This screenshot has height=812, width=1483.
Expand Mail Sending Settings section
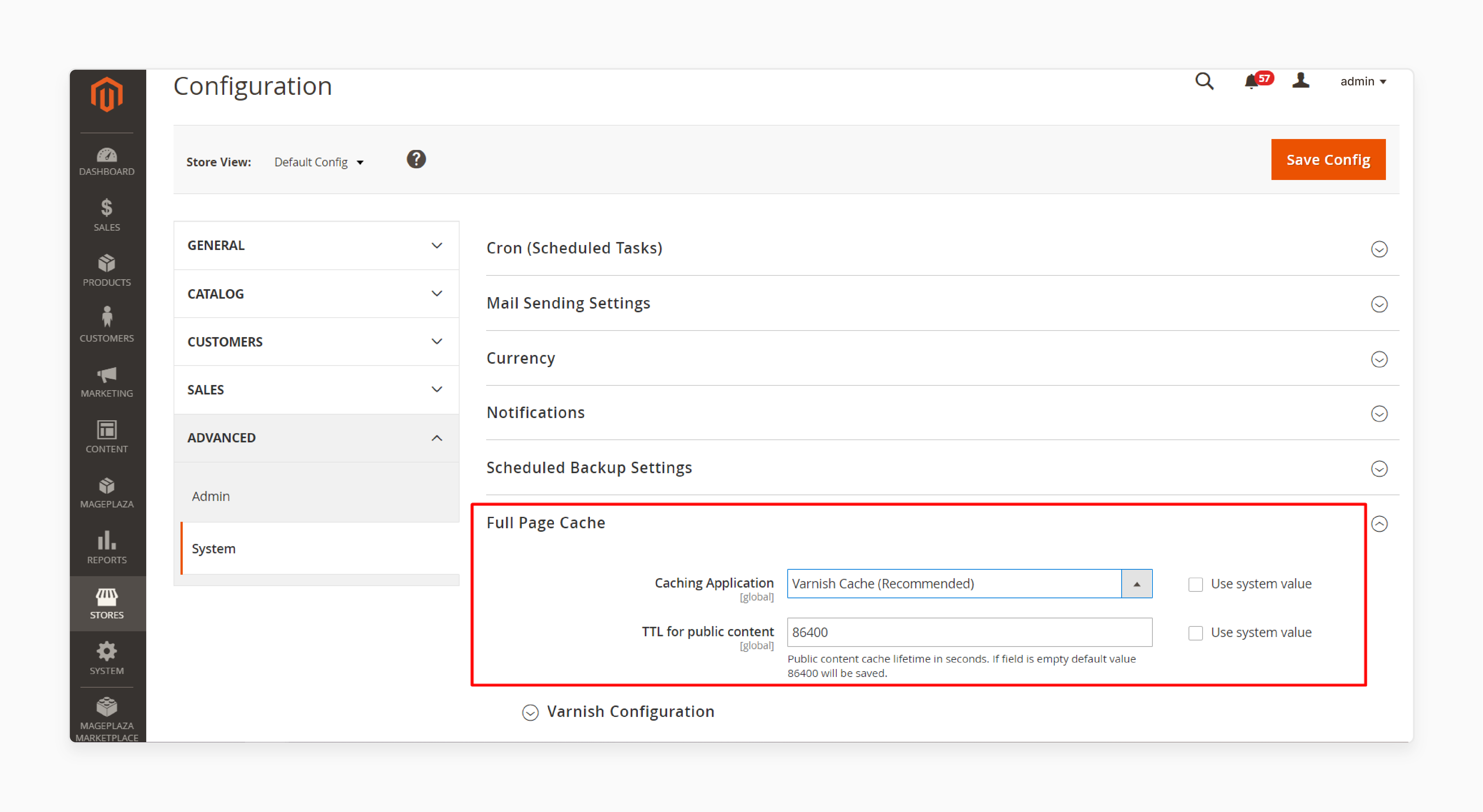coord(942,303)
